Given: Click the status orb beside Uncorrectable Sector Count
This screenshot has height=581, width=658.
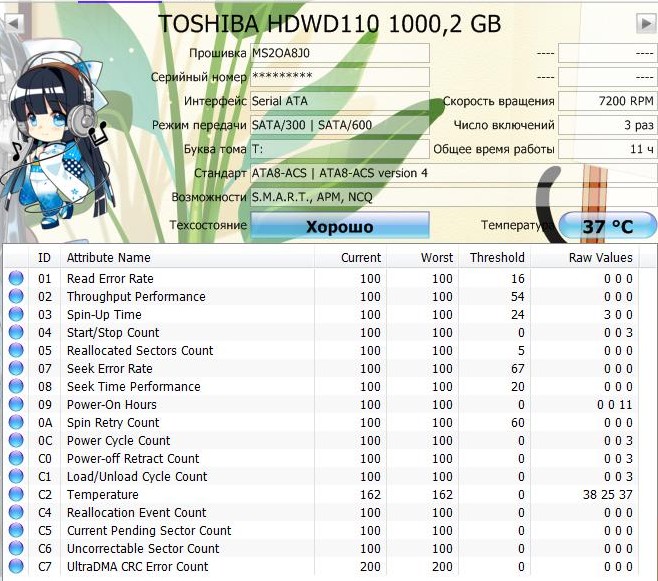Looking at the screenshot, I should click(x=16, y=549).
